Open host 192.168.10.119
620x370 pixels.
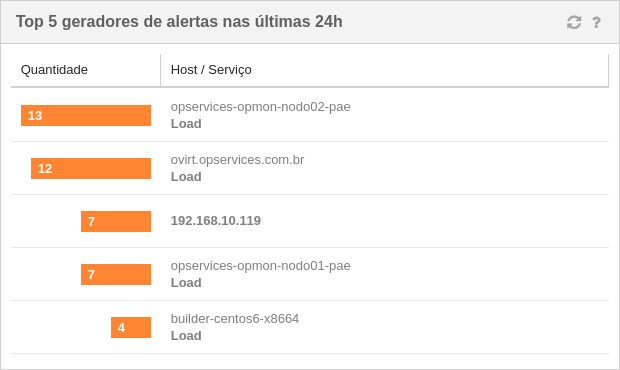tap(216, 221)
